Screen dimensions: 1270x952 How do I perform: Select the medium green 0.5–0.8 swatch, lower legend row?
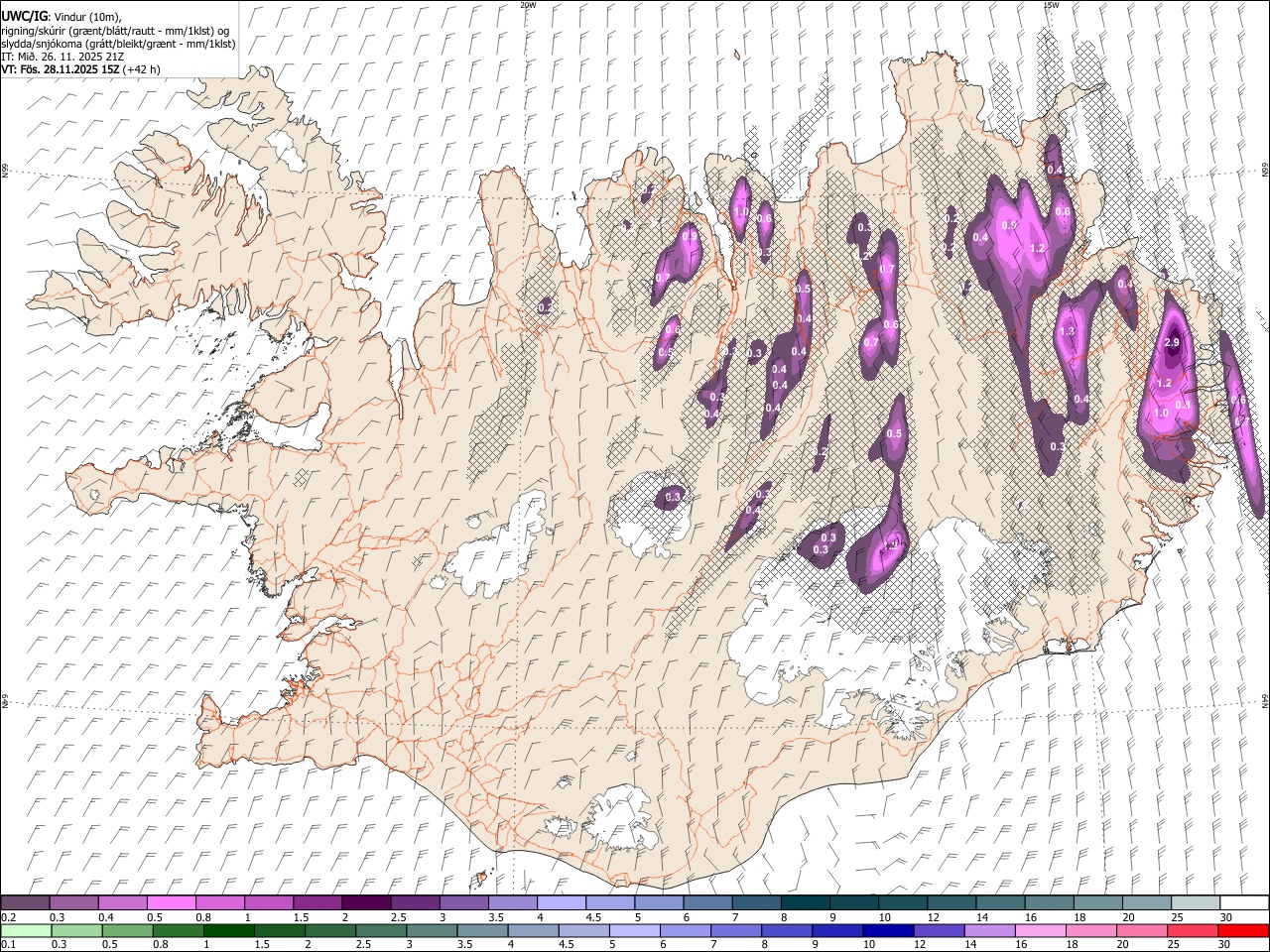(x=128, y=930)
